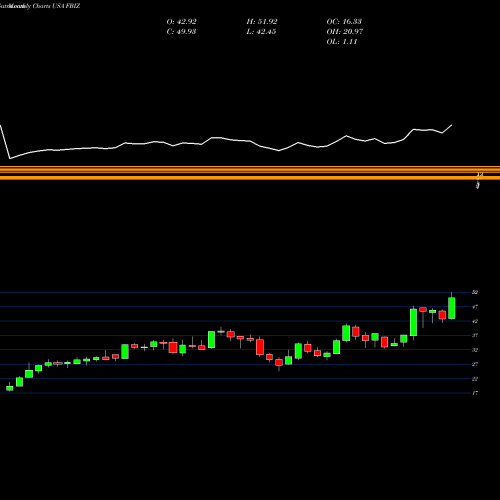The width and height of the screenshot is (500, 500).
Task: Click the OH: 20.97 readout
Action: coord(345,32)
